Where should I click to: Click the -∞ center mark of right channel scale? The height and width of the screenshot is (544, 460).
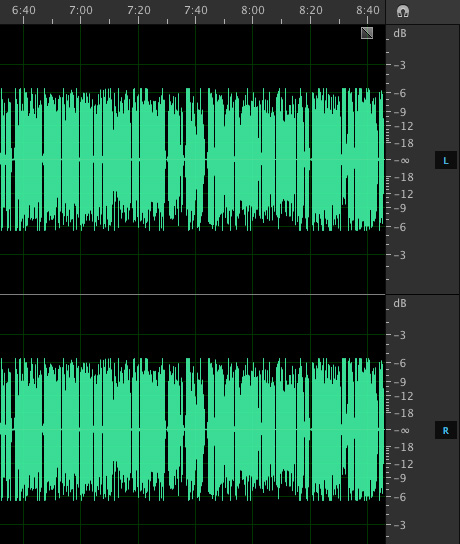[x=402, y=430]
